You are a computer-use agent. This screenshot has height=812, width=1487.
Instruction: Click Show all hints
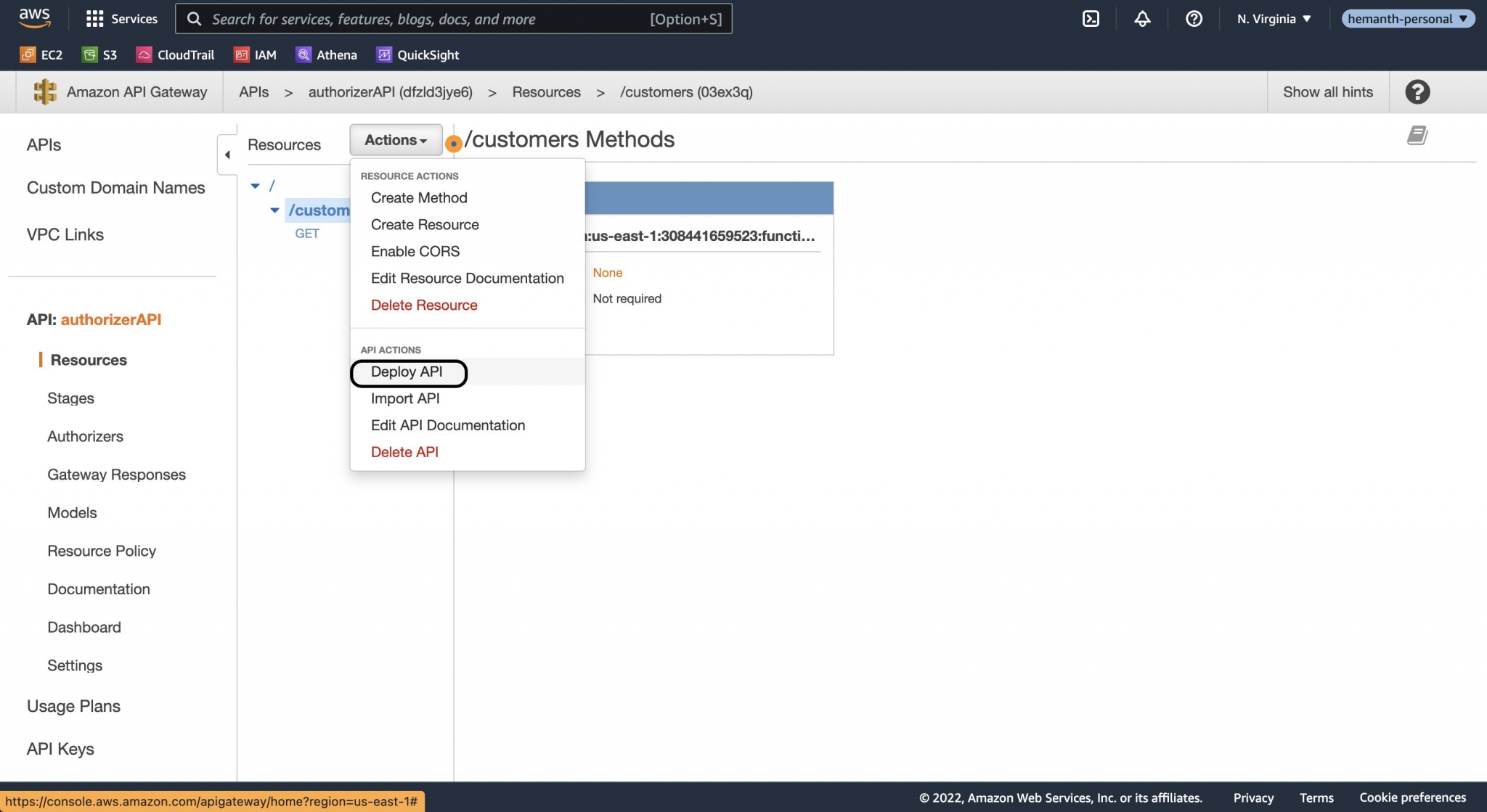(x=1328, y=91)
